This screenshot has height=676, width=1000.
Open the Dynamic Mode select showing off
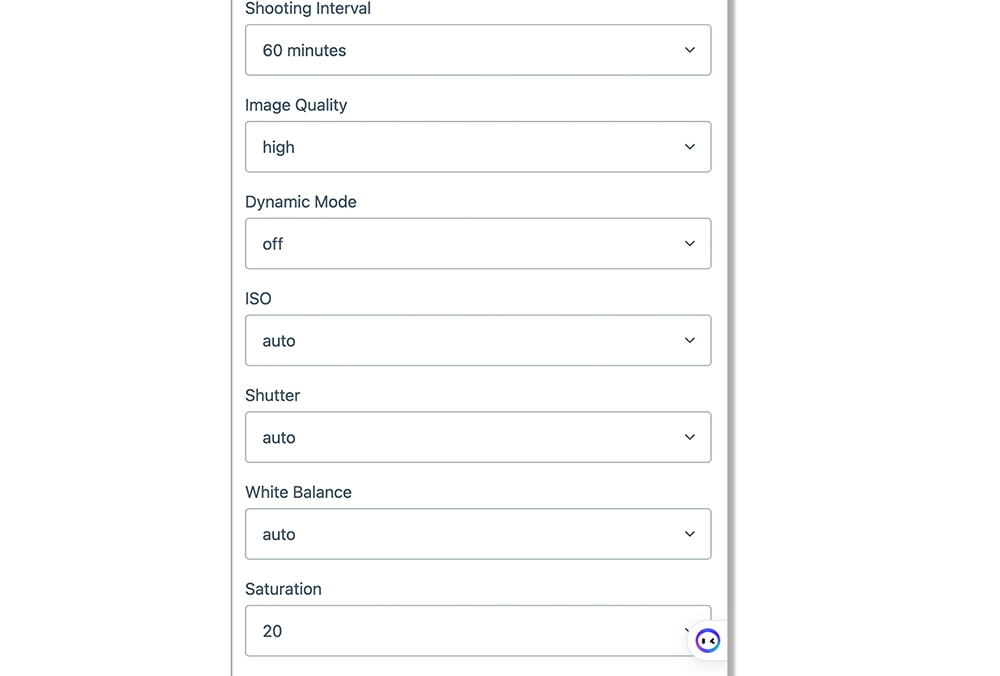coord(460,244)
